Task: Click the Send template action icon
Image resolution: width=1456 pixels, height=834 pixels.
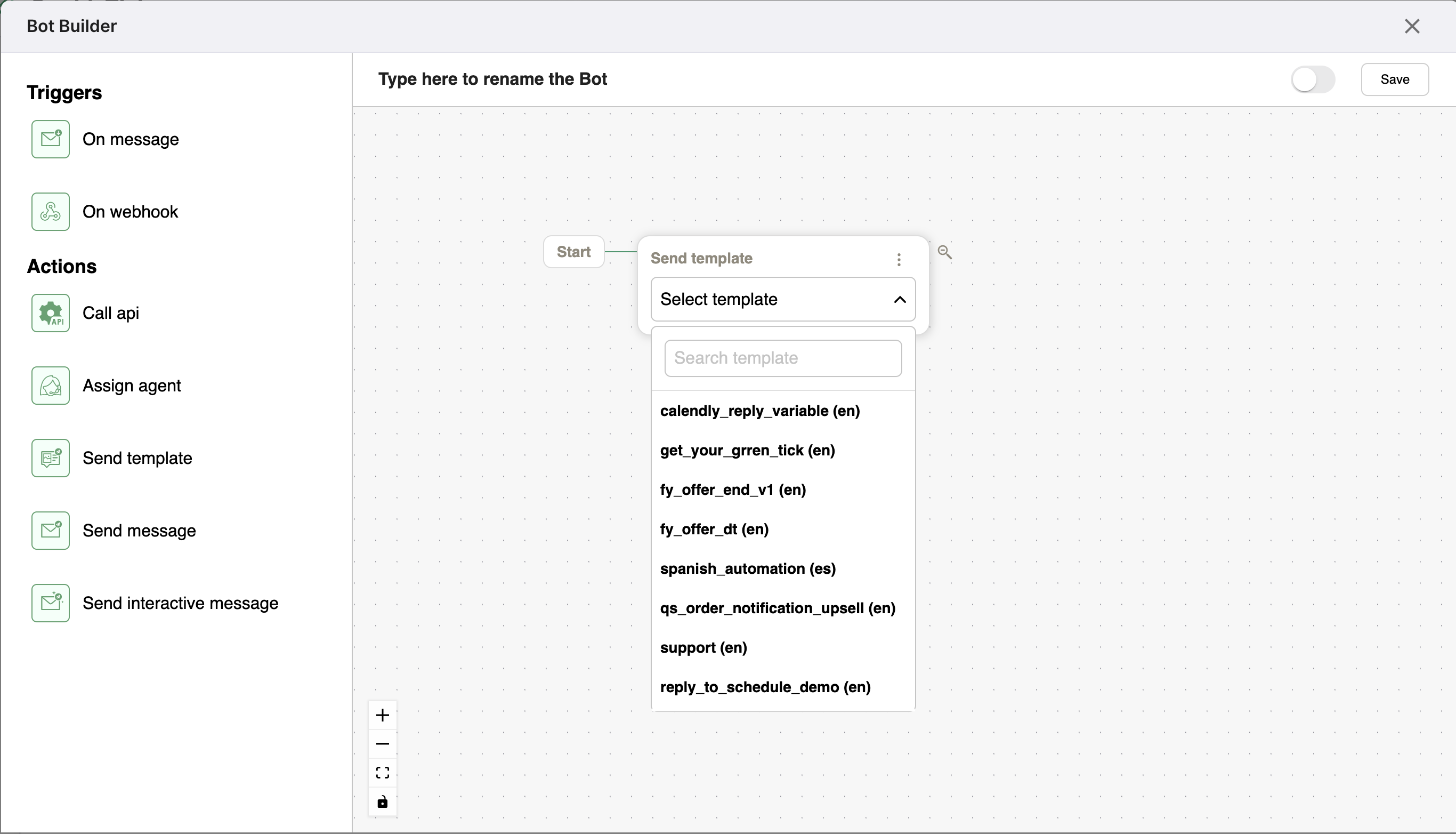Action: tap(50, 458)
